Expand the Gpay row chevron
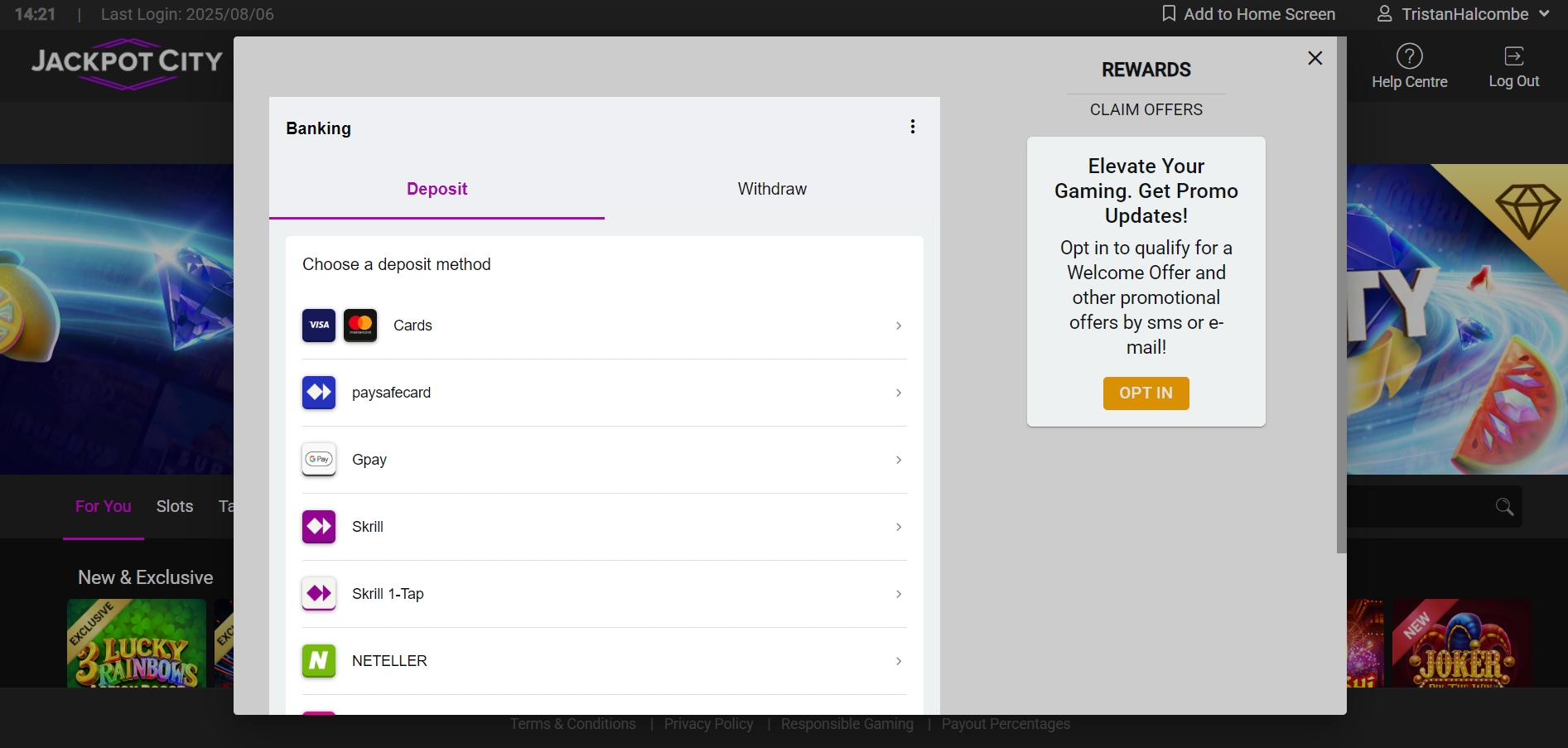 click(899, 460)
